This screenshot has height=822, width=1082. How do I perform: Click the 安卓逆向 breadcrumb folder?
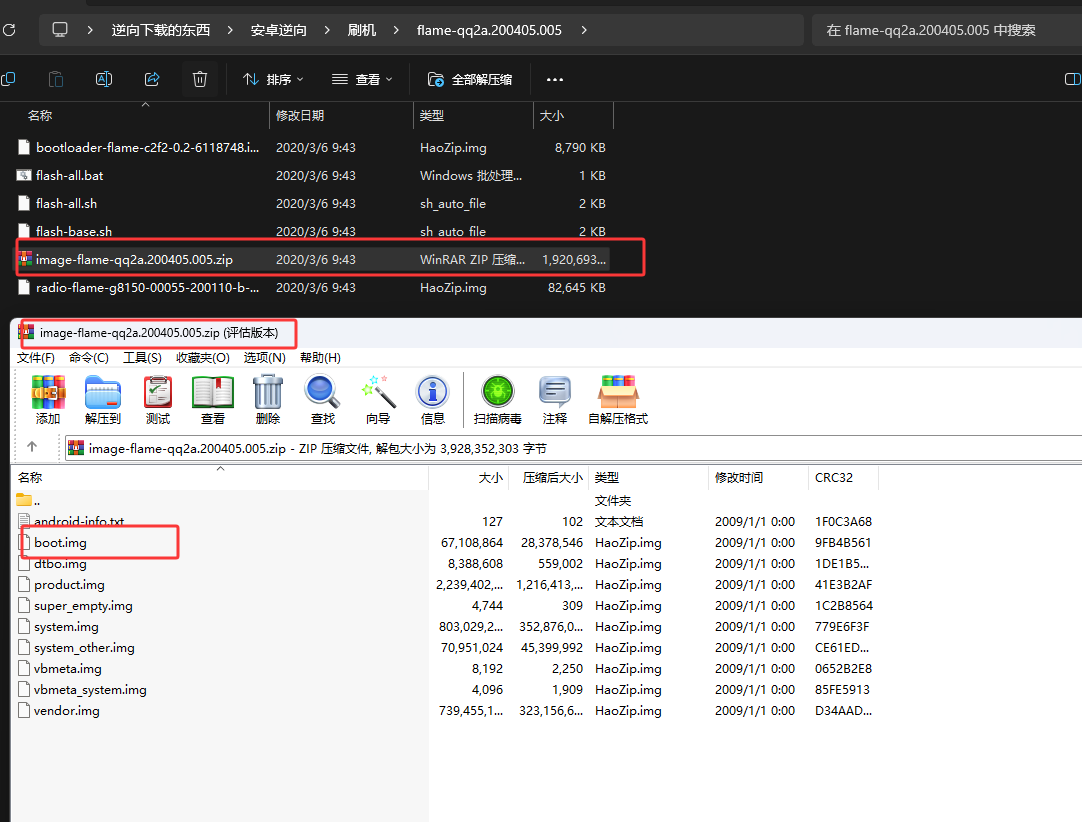coord(278,30)
